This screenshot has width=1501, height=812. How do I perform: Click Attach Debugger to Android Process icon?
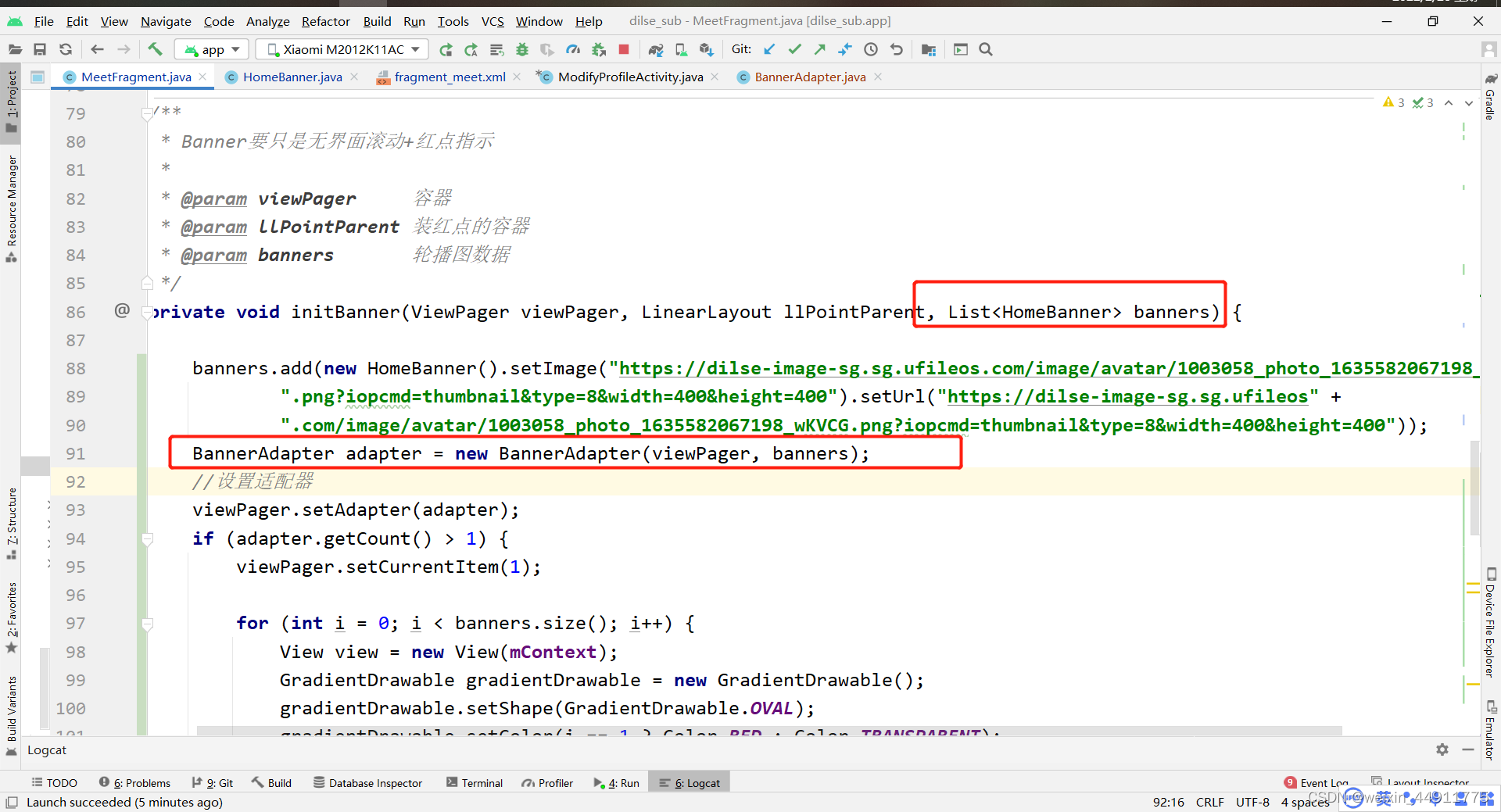599,50
